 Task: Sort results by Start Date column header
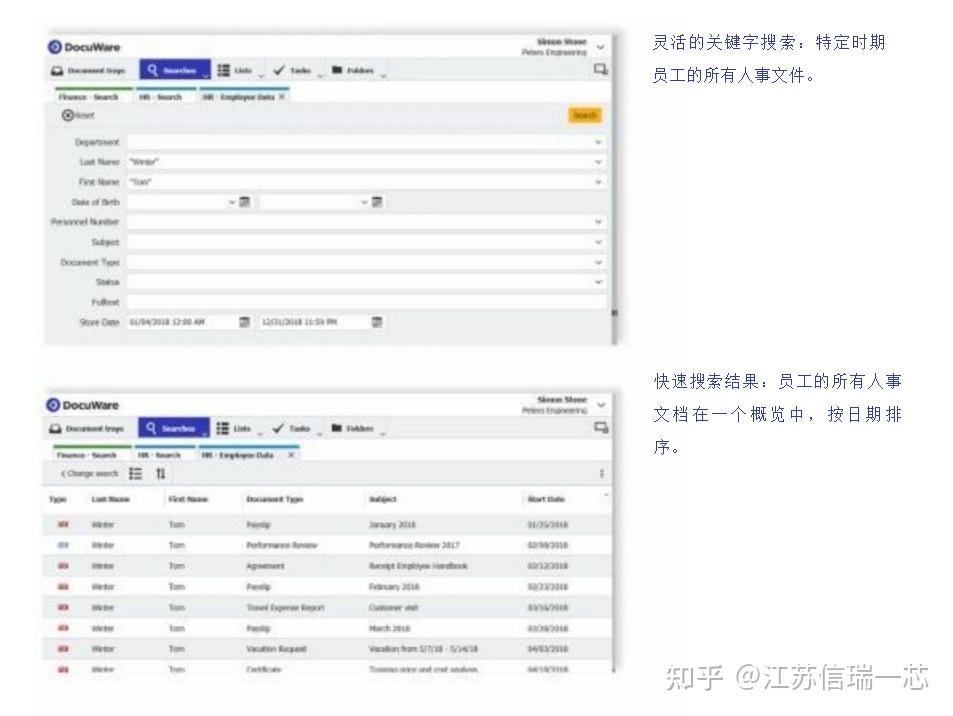pos(546,500)
